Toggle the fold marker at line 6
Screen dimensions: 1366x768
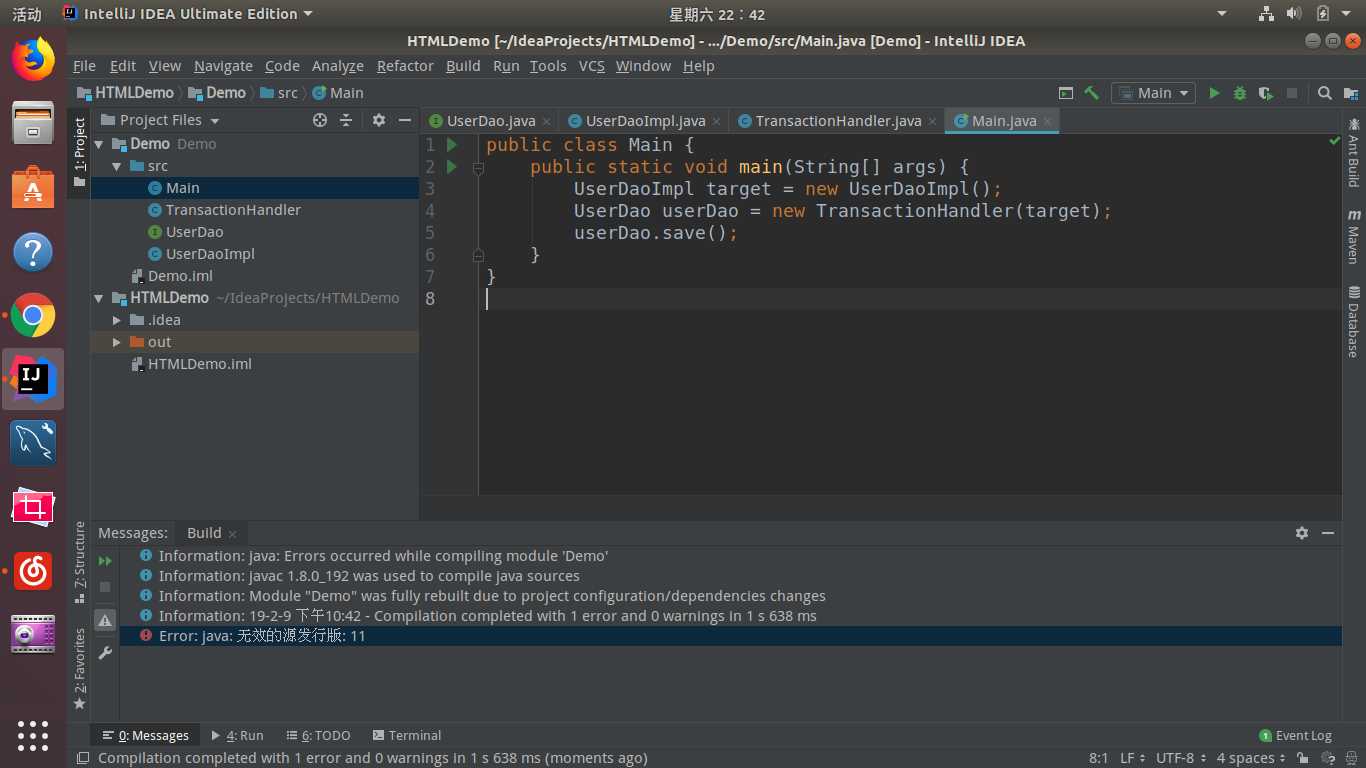pyautogui.click(x=478, y=255)
